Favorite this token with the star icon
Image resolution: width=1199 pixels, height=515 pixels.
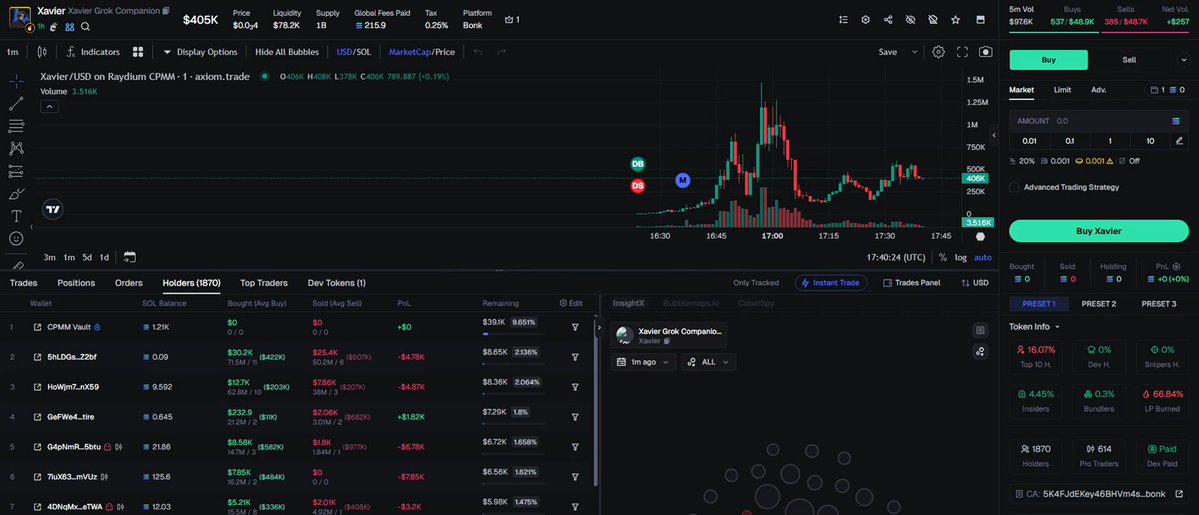tap(956, 20)
